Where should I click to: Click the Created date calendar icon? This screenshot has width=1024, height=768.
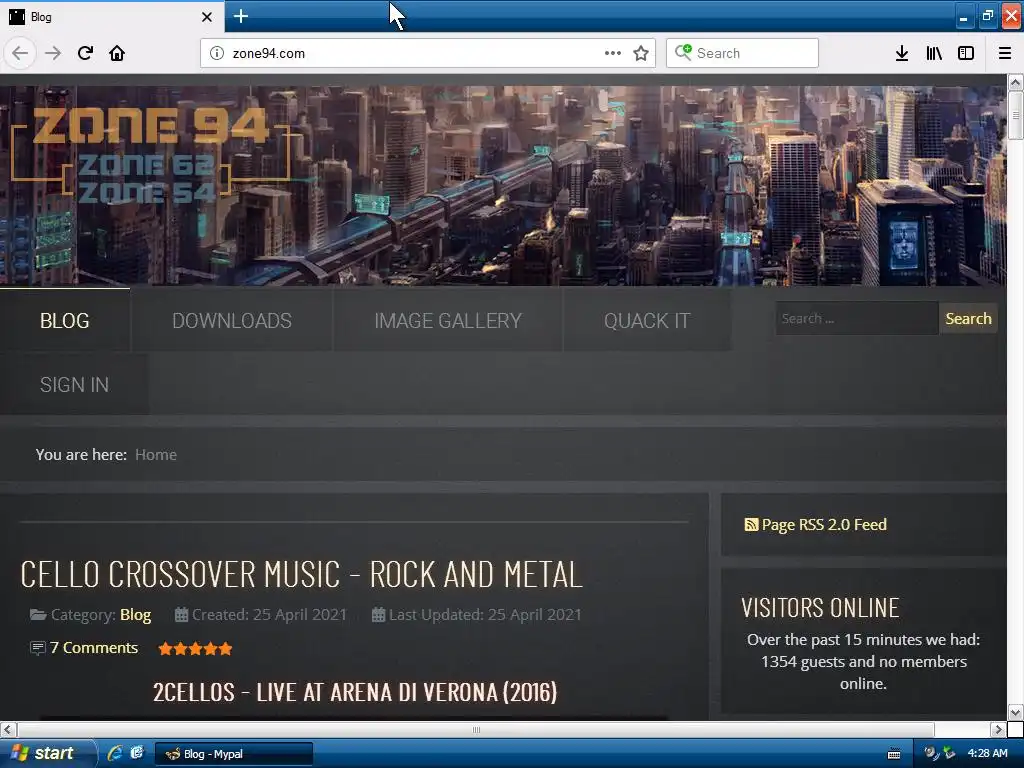click(182, 615)
